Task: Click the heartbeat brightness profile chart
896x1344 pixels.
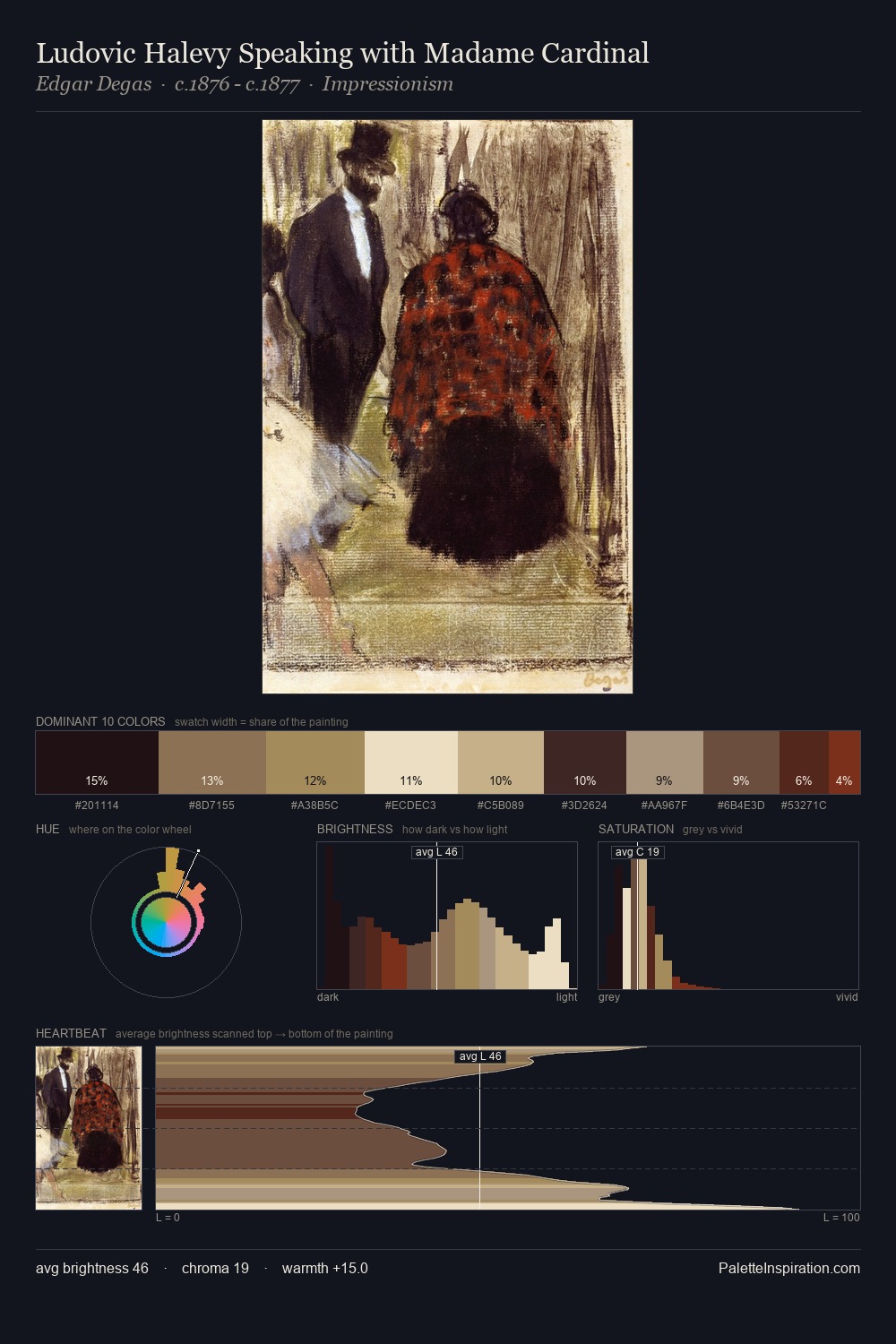Action: 508,1128
